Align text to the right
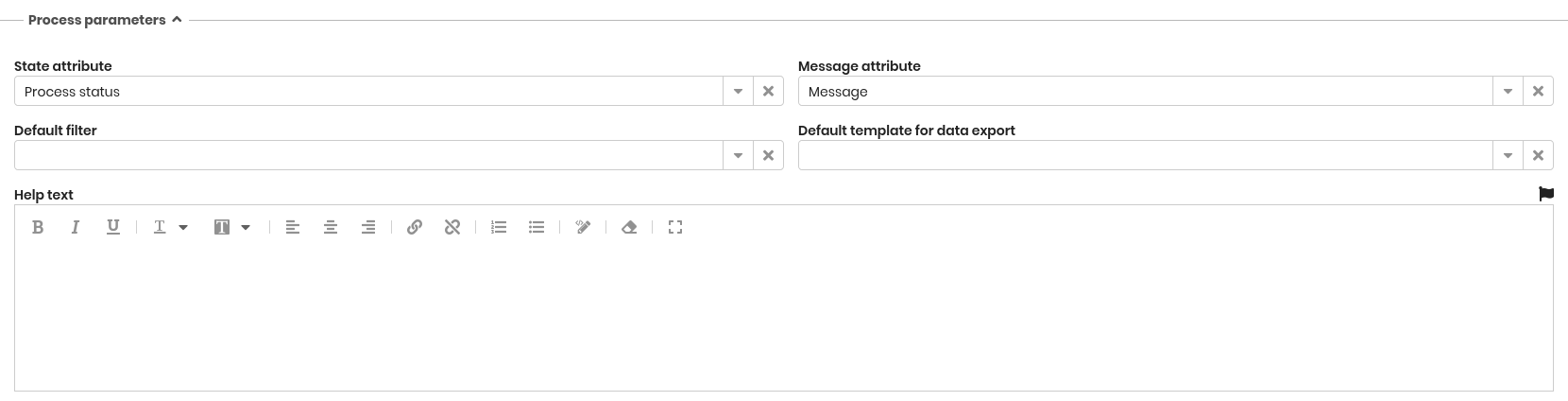Viewport: 1568px width, 401px height. click(368, 227)
